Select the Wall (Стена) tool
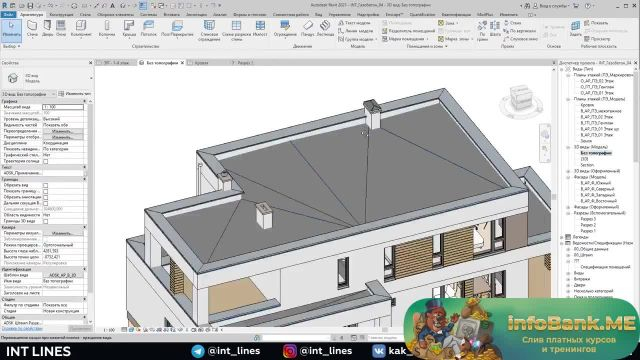Image resolution: width=640 pixels, height=360 pixels. tap(32, 28)
